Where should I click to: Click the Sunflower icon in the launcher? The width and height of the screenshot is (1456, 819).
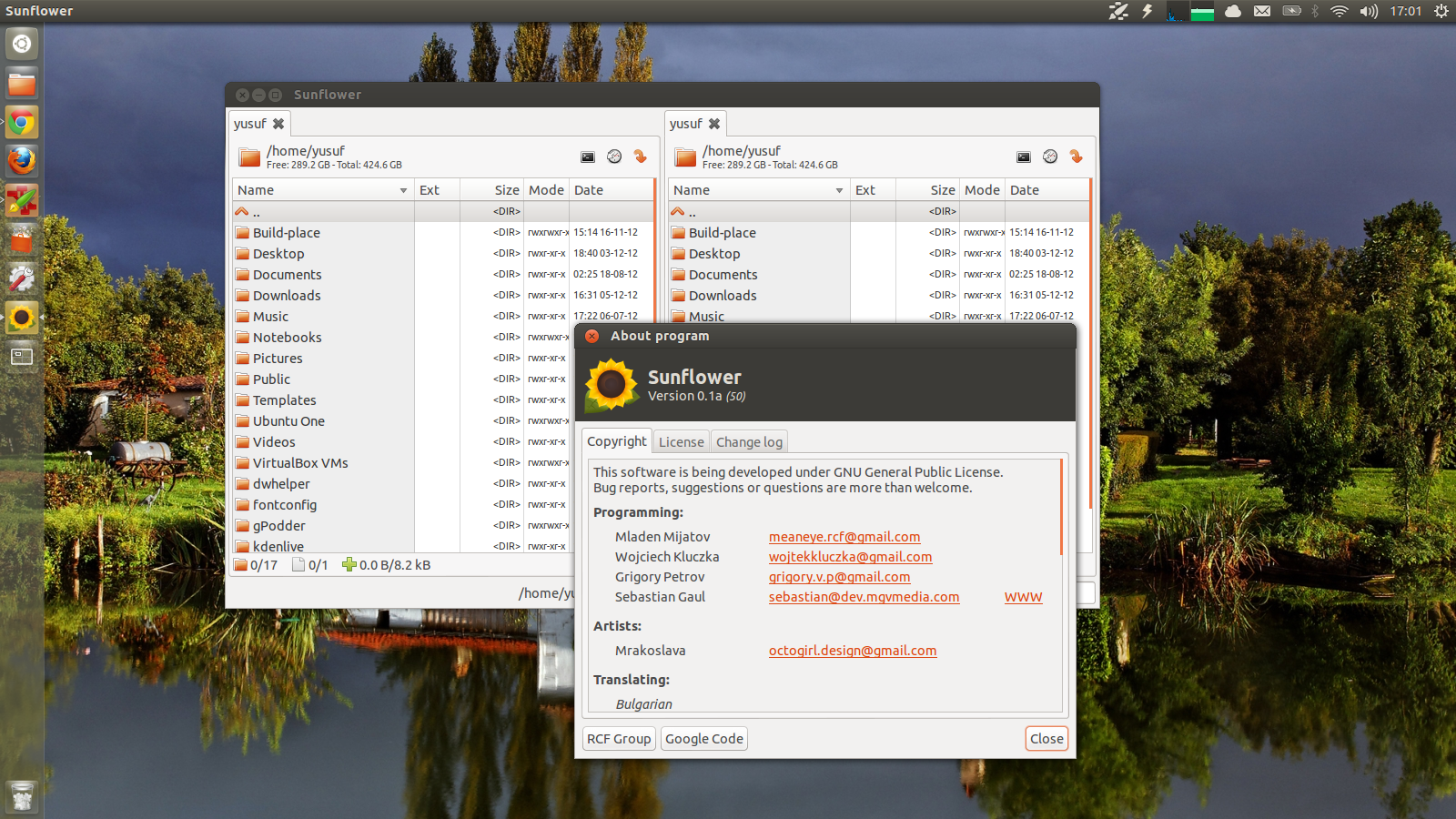pos(22,318)
